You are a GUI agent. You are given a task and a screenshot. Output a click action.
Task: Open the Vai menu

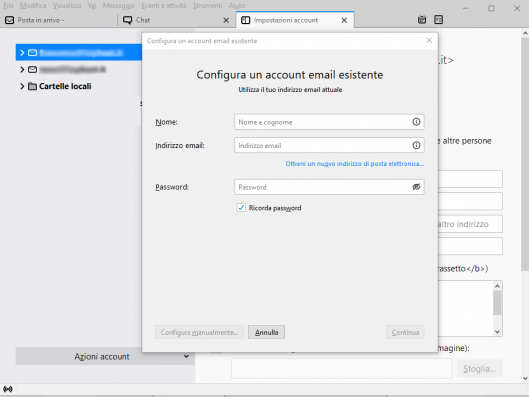click(92, 5)
